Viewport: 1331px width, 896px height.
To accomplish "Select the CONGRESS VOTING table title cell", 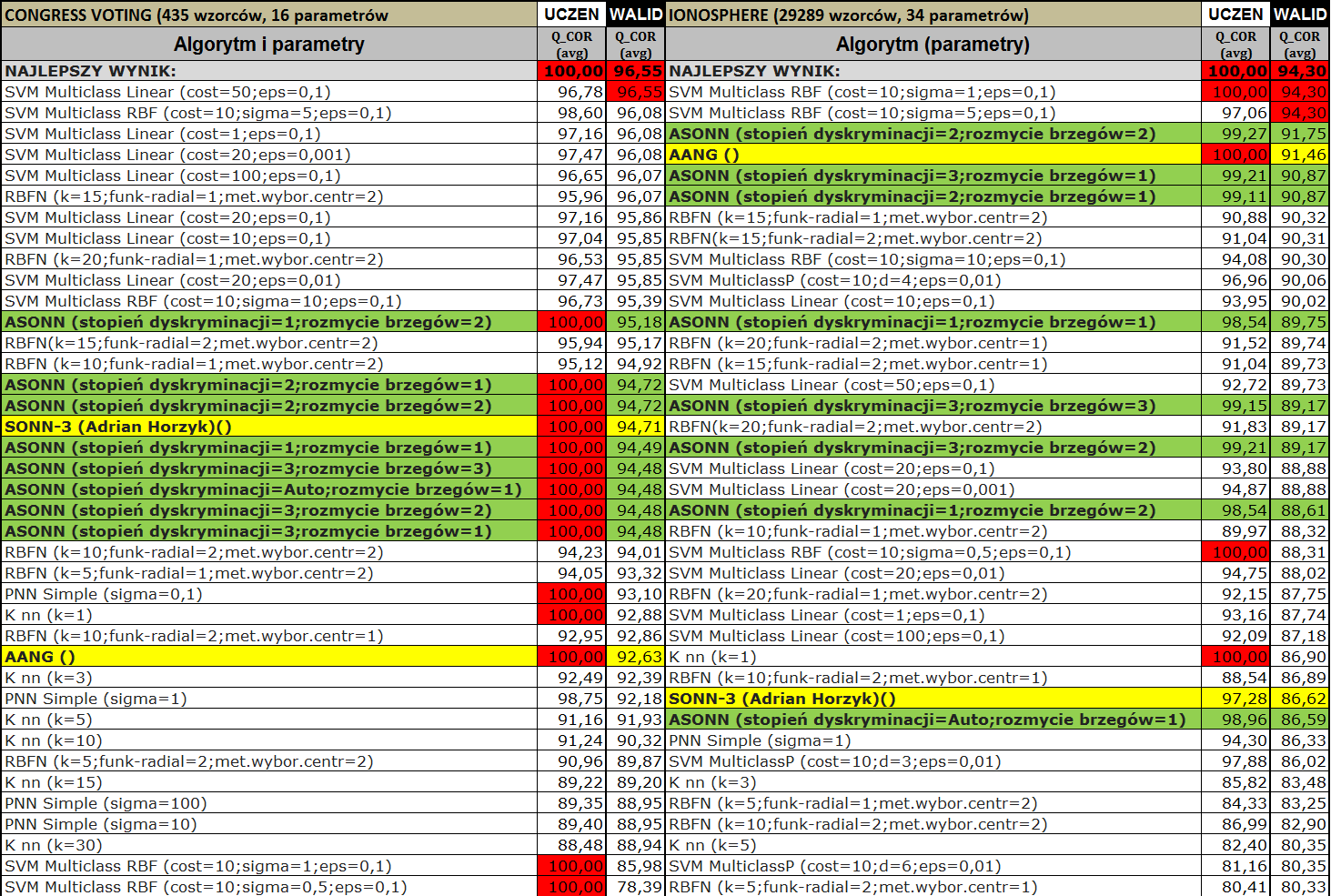I will point(269,15).
